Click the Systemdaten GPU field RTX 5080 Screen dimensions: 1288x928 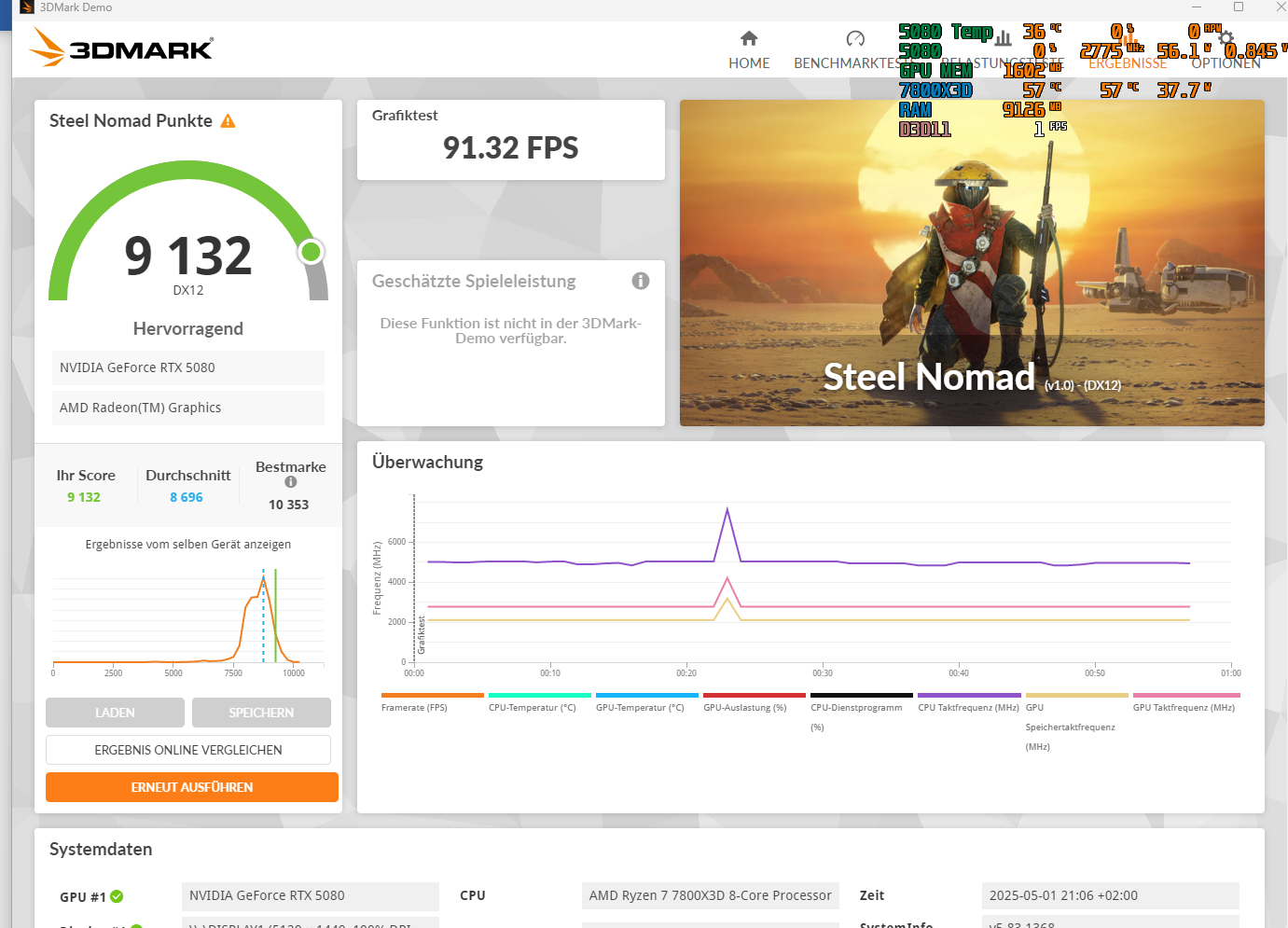(x=310, y=895)
